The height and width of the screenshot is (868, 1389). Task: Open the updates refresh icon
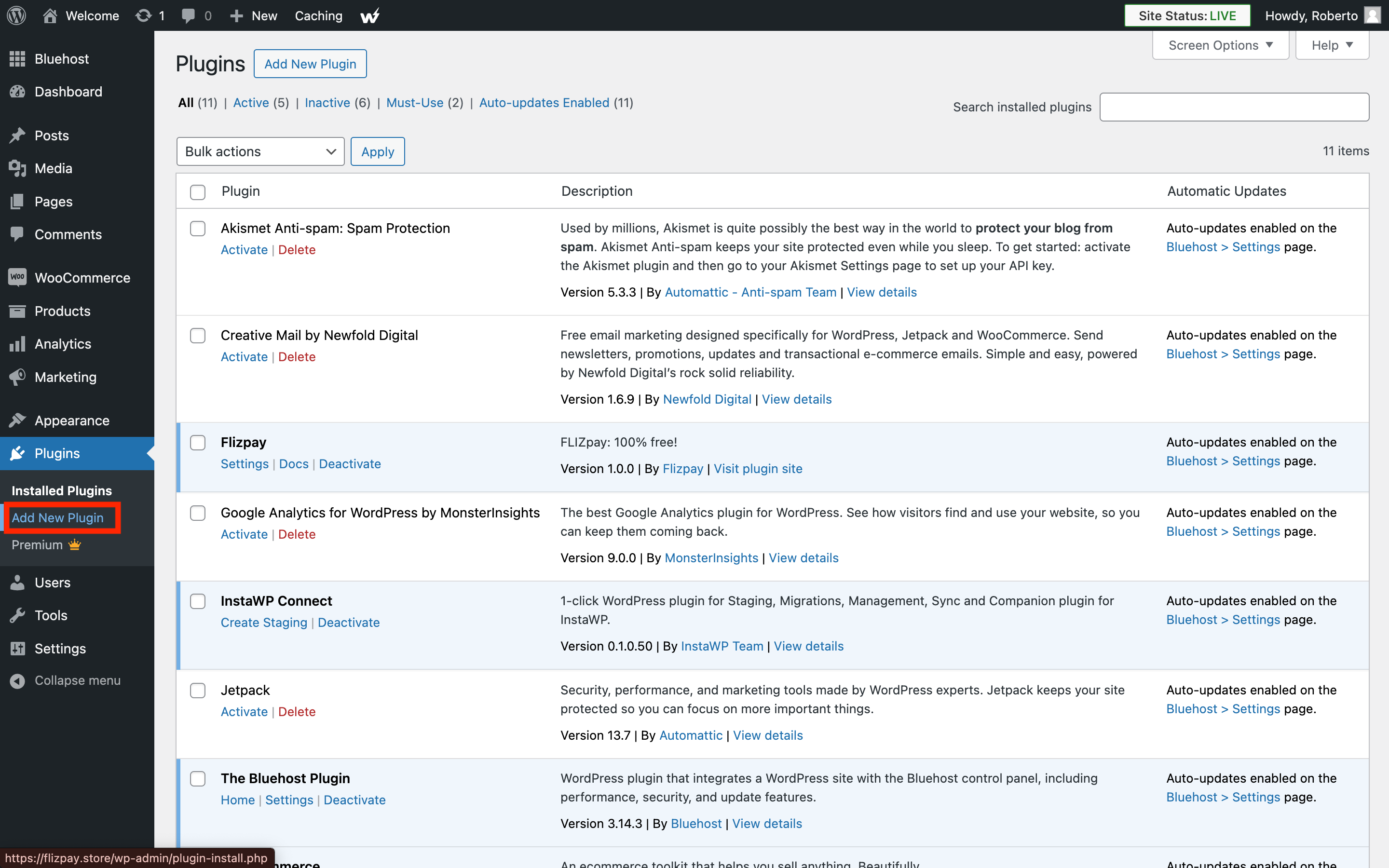[x=144, y=15]
